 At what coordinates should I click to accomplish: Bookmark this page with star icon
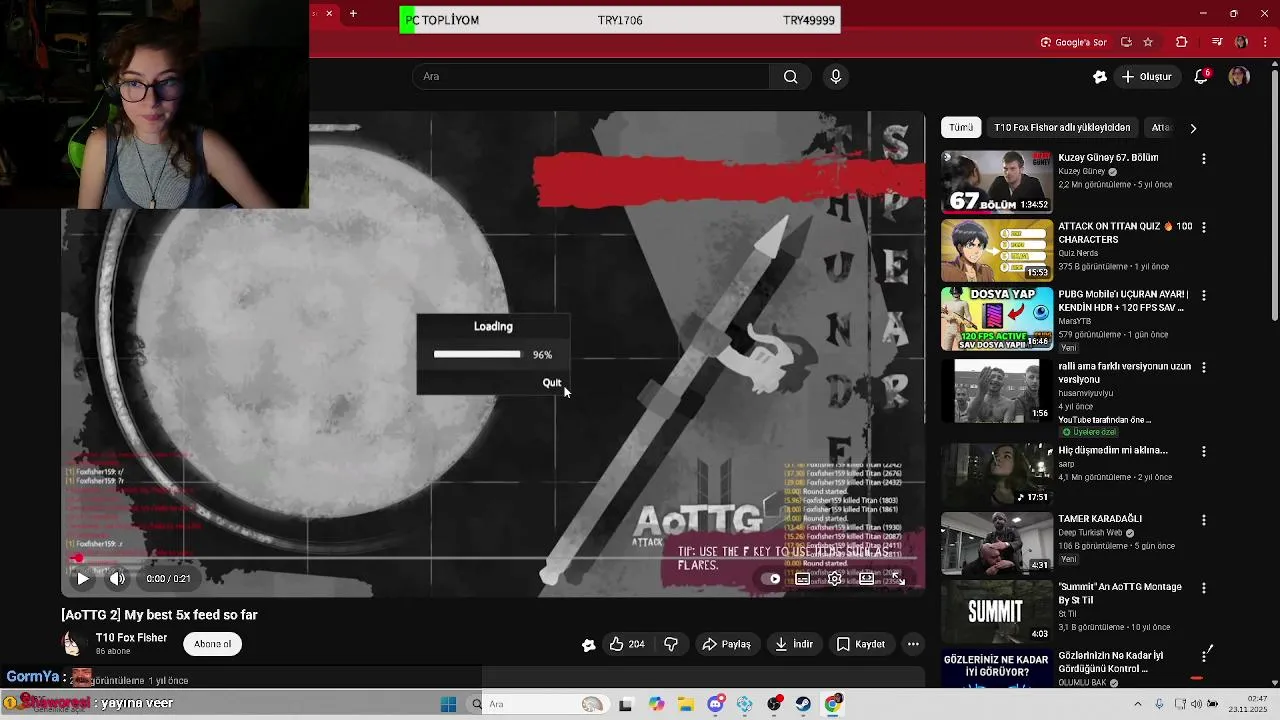[1148, 42]
